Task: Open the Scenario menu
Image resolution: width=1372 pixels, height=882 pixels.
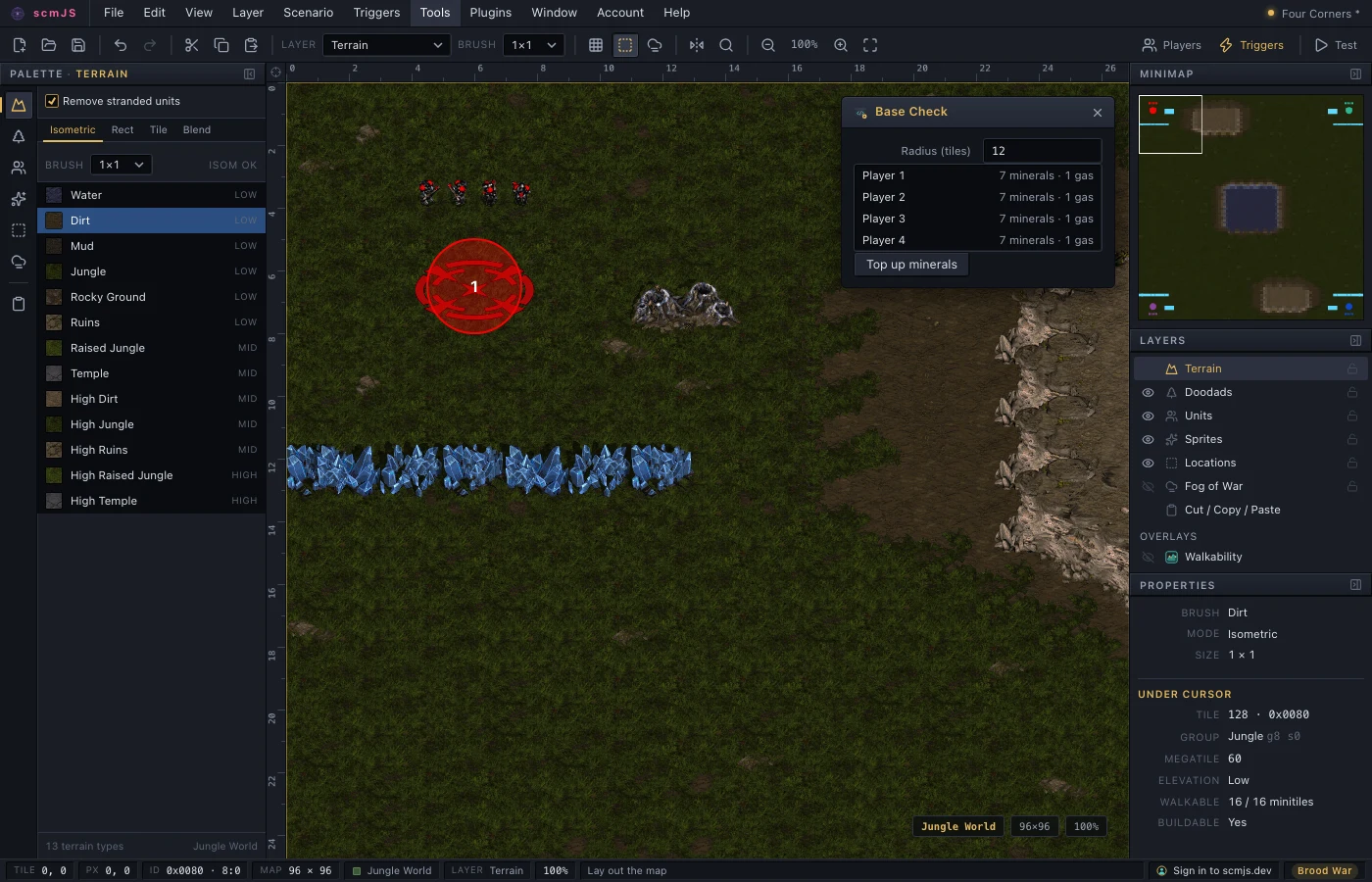Action: (x=309, y=13)
